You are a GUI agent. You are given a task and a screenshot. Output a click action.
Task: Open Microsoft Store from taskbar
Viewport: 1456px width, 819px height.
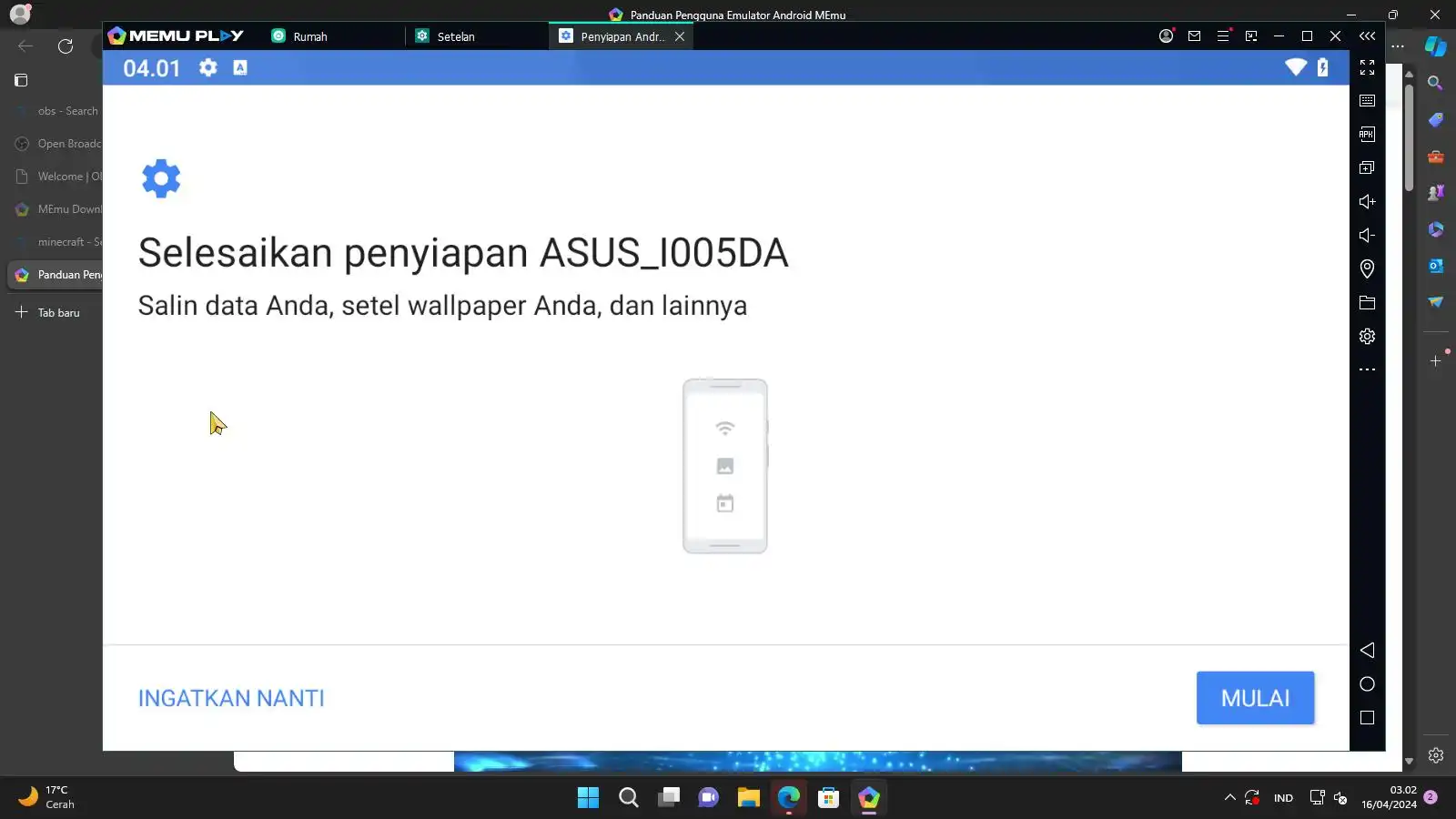tap(829, 798)
